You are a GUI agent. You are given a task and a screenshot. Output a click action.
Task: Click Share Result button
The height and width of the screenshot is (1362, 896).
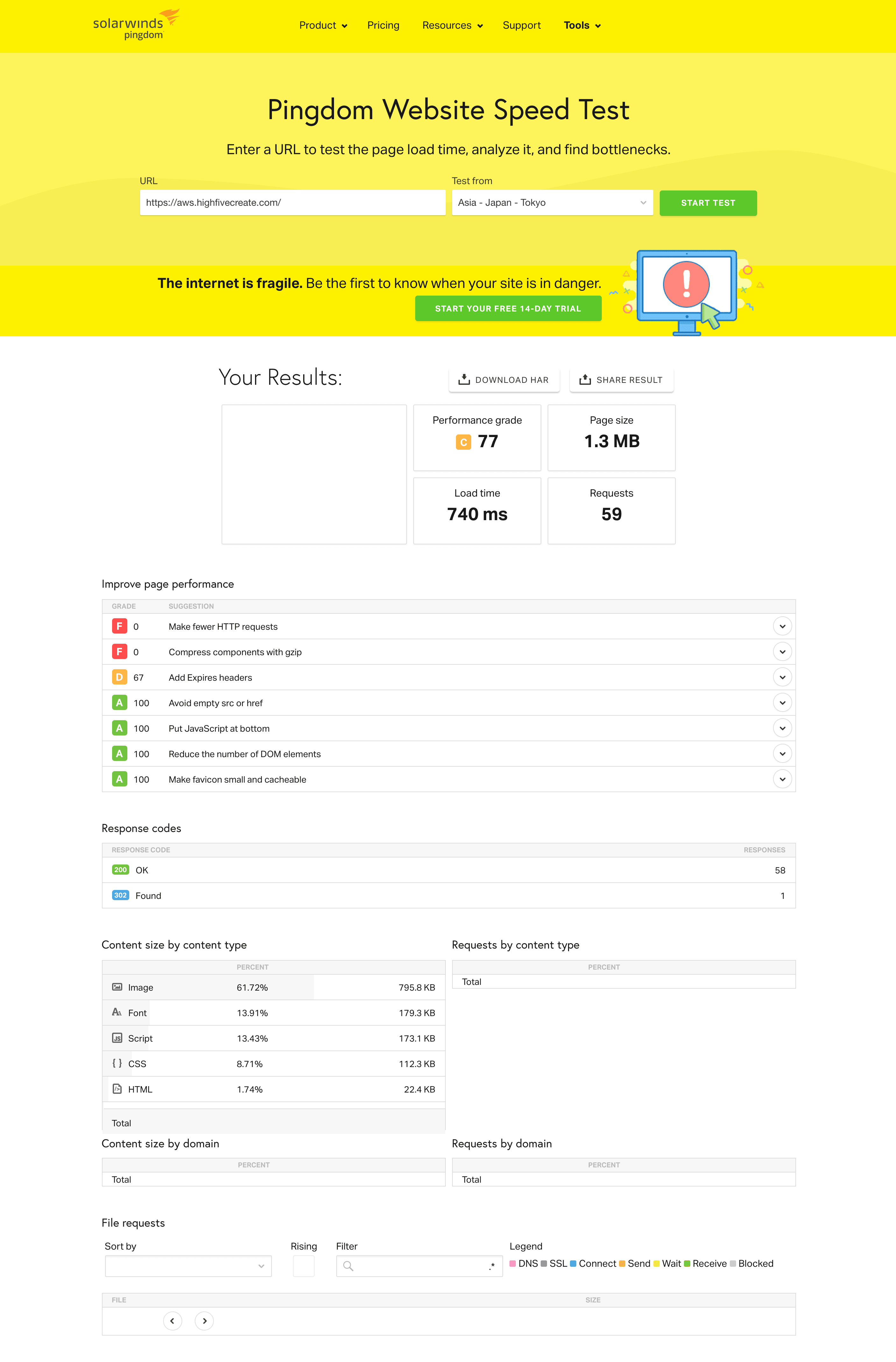621,380
